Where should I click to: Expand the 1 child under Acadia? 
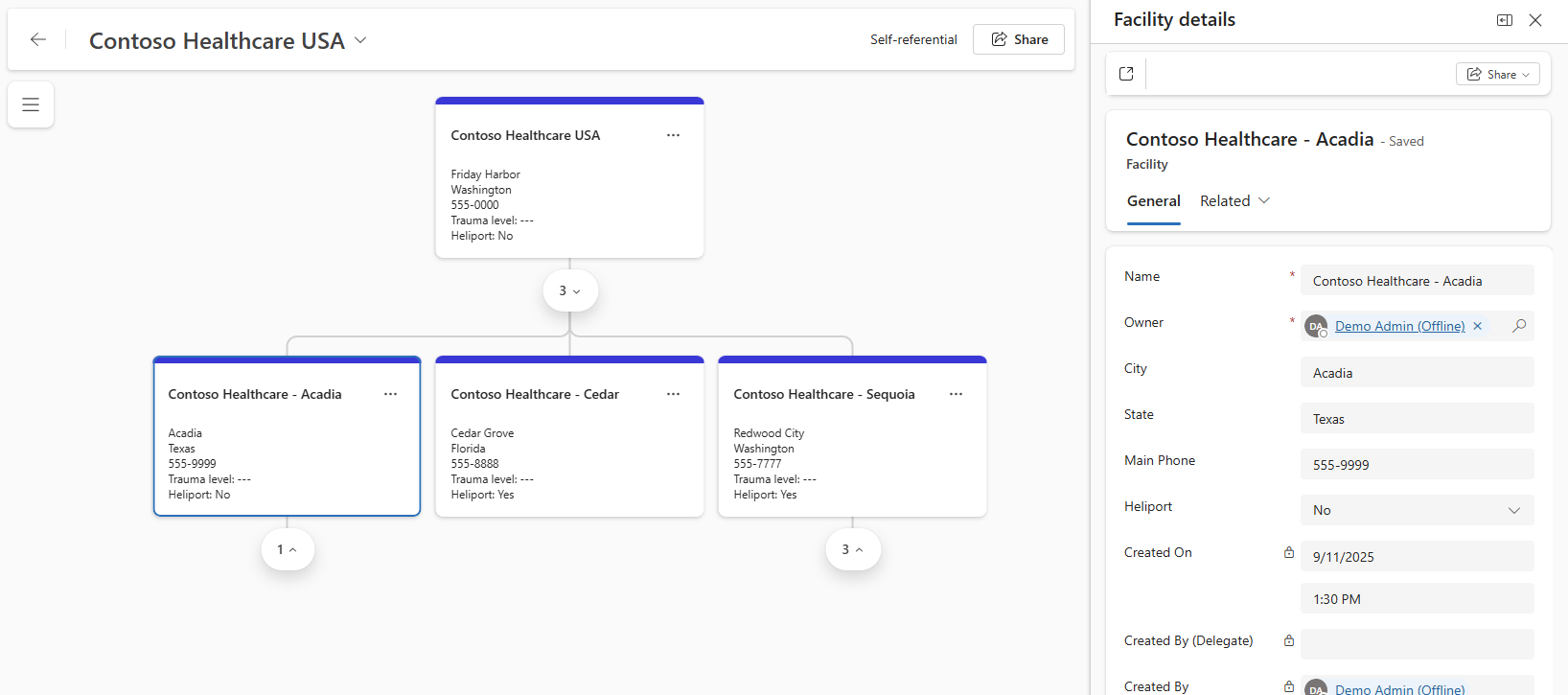[x=288, y=549]
